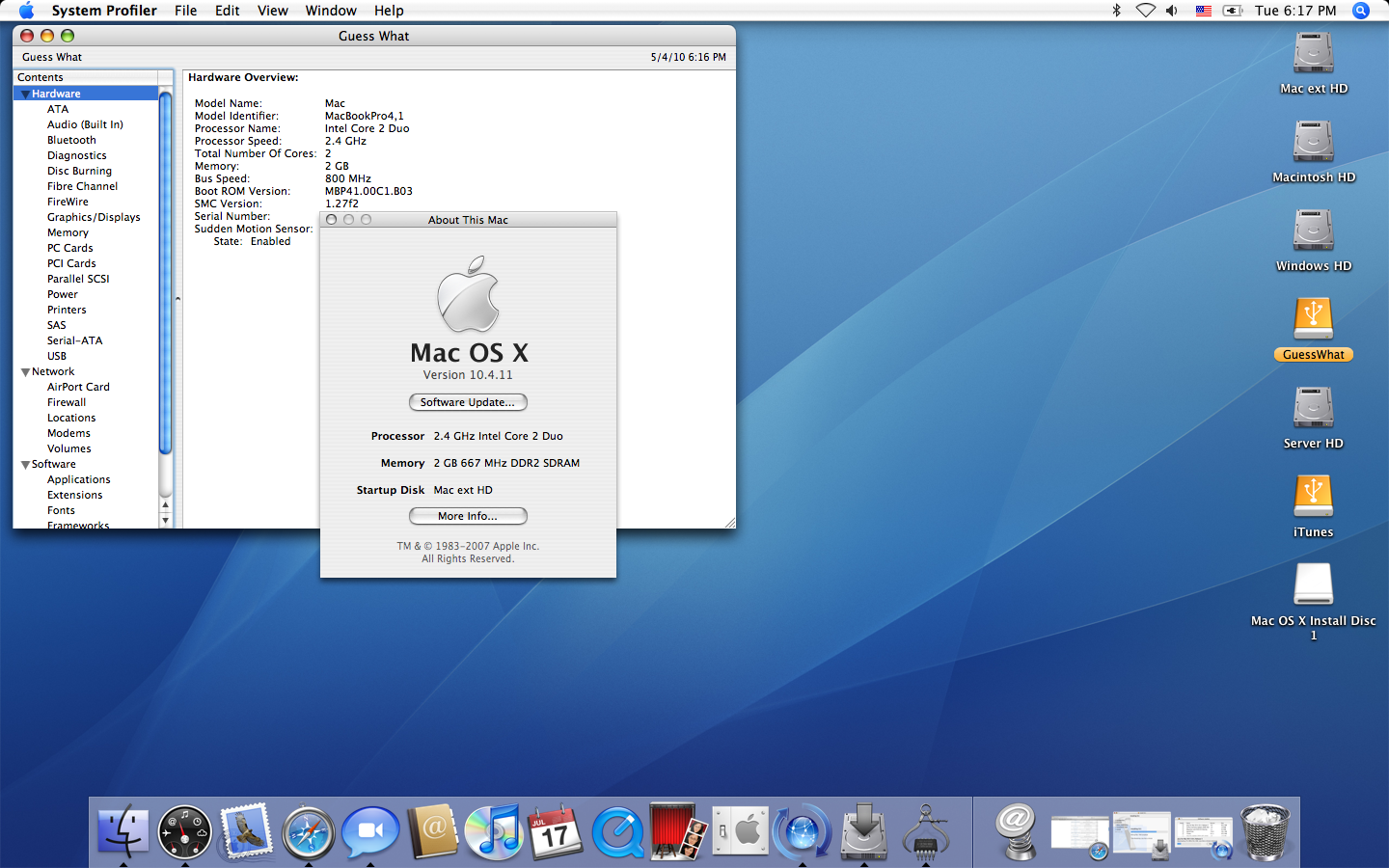The height and width of the screenshot is (868, 1389).
Task: Click the @ spring icon in Dock
Action: coord(1017,831)
